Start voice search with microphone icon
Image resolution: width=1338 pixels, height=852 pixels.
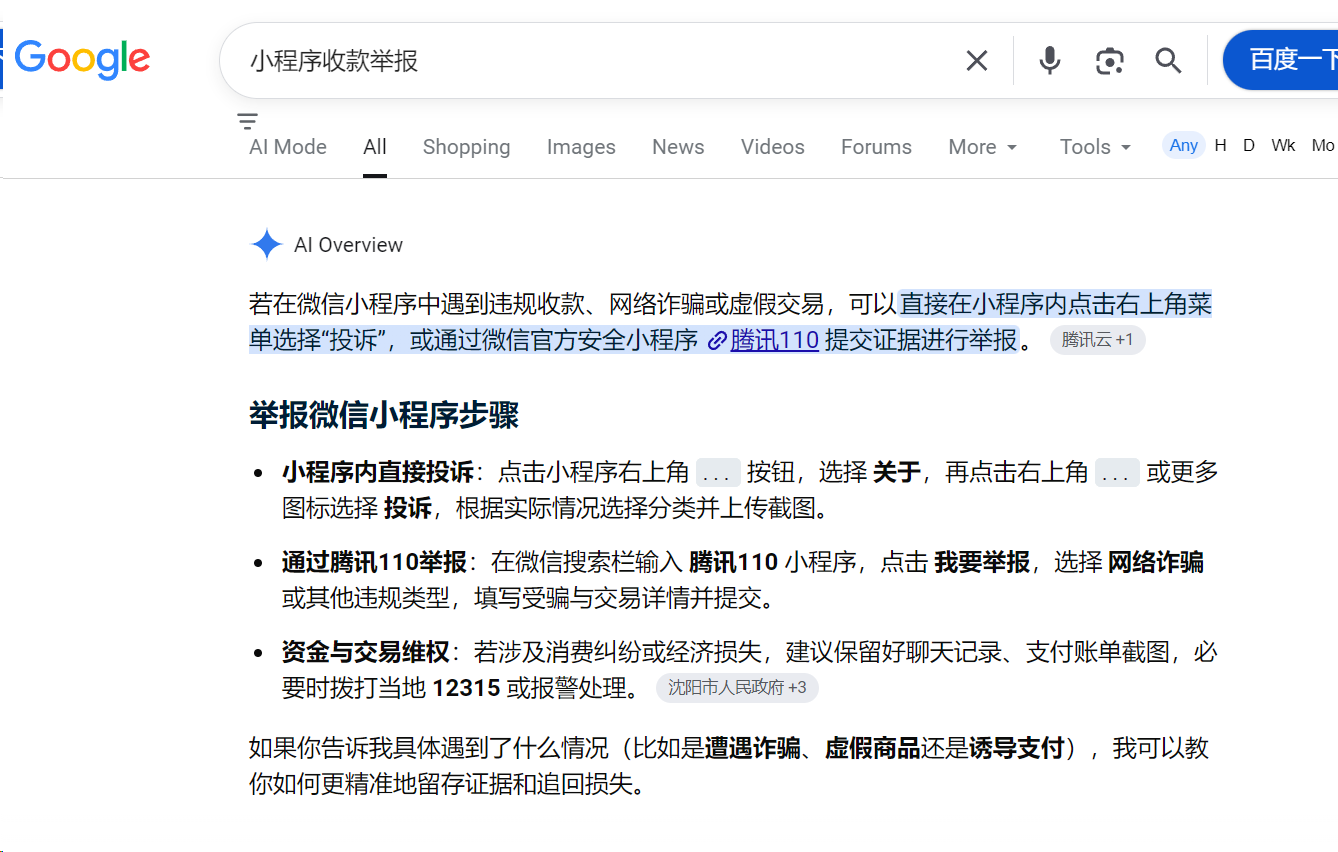tap(1049, 61)
